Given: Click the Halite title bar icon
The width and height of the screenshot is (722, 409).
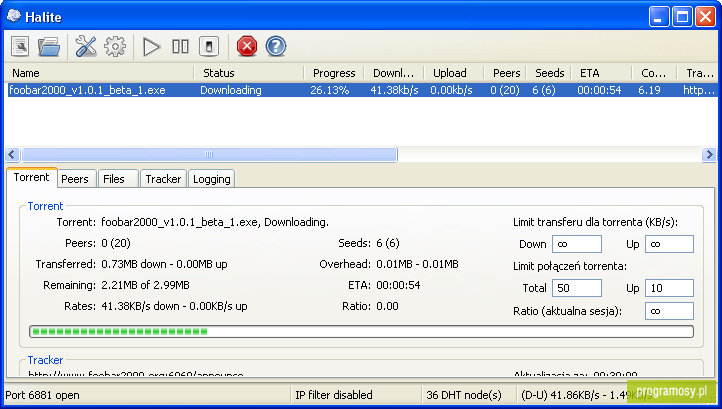Looking at the screenshot, I should tap(13, 16).
